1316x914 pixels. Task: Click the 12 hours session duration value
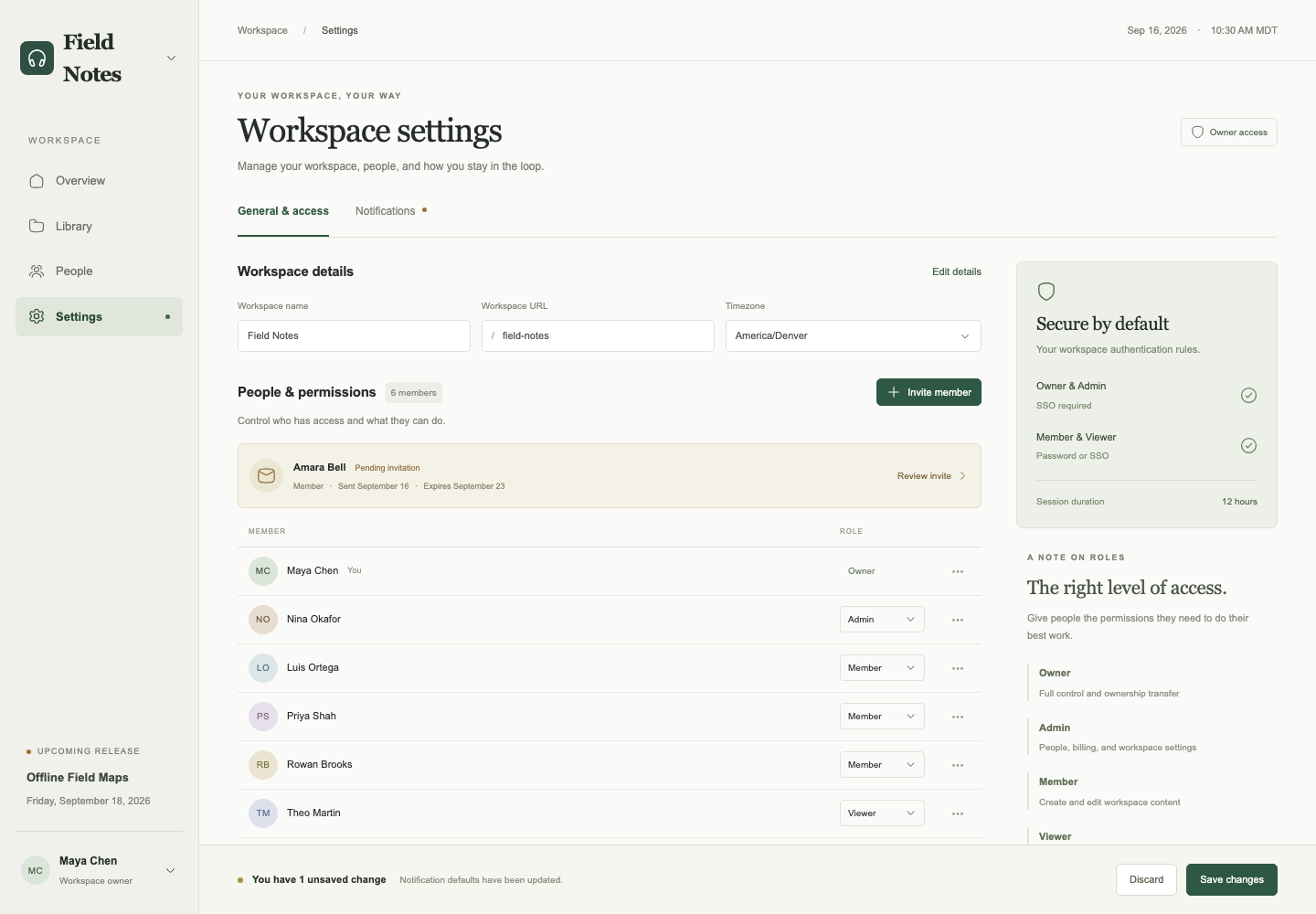1239,502
